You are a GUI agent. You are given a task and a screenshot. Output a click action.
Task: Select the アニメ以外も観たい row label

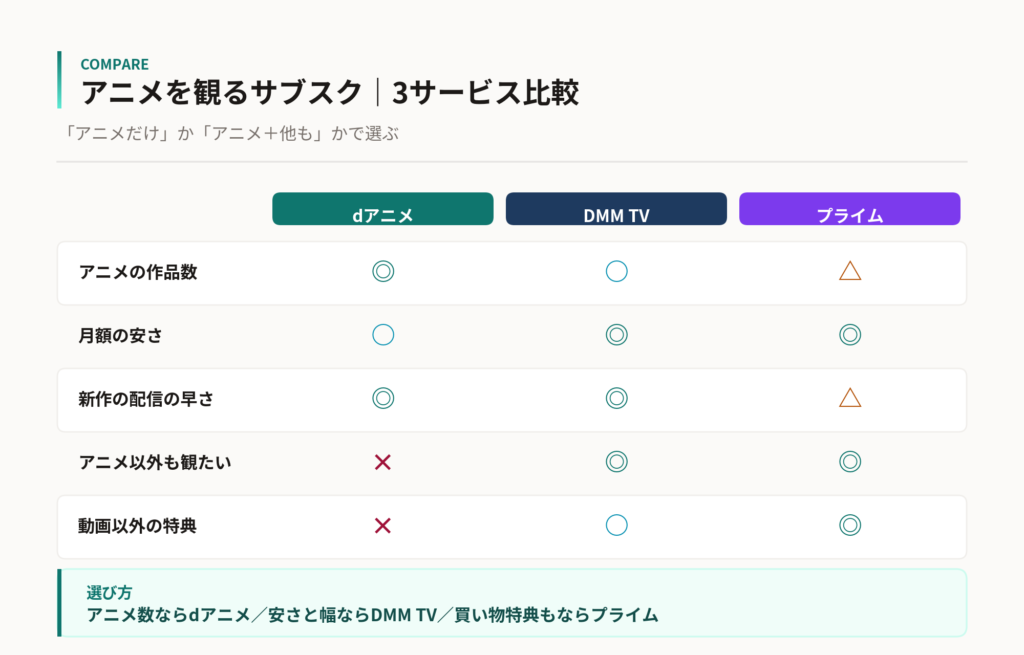coord(155,462)
